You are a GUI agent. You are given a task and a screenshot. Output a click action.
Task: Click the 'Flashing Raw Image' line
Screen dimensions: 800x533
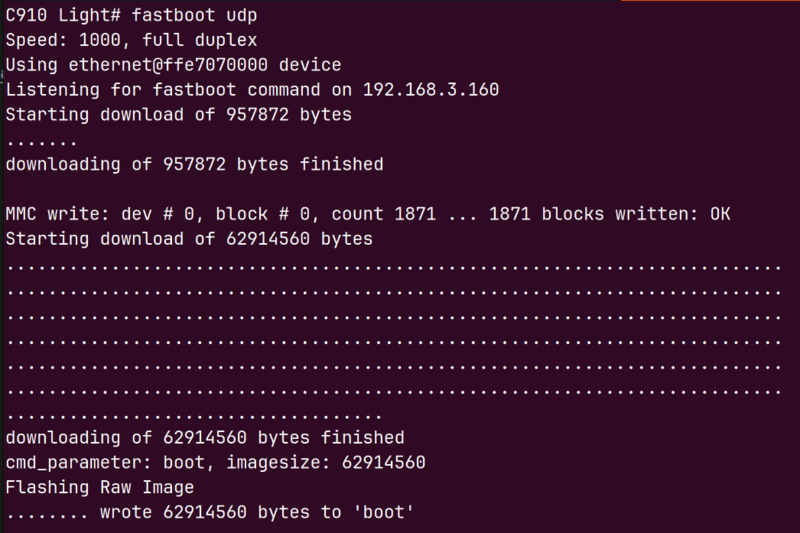99,488
